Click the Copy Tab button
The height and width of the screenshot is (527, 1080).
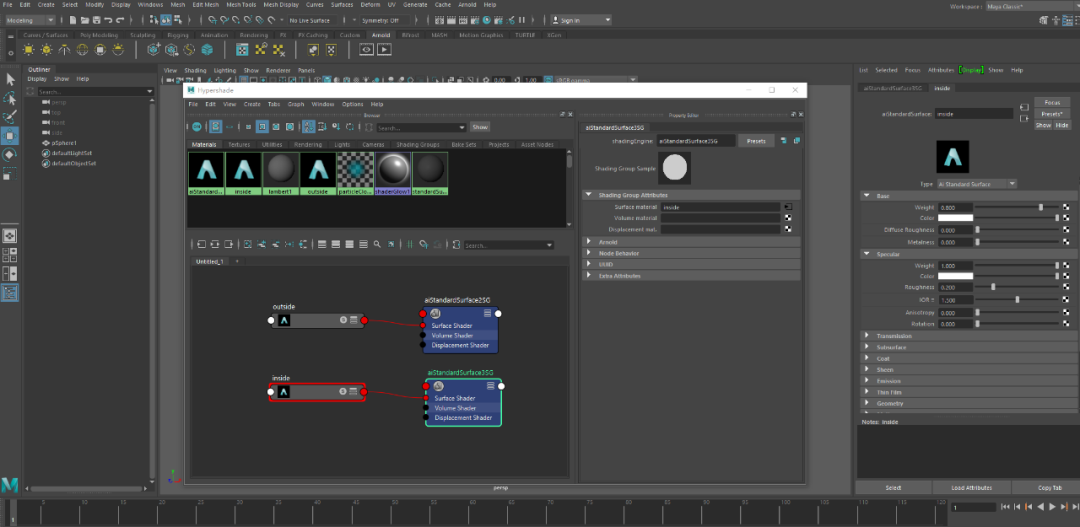(1049, 487)
